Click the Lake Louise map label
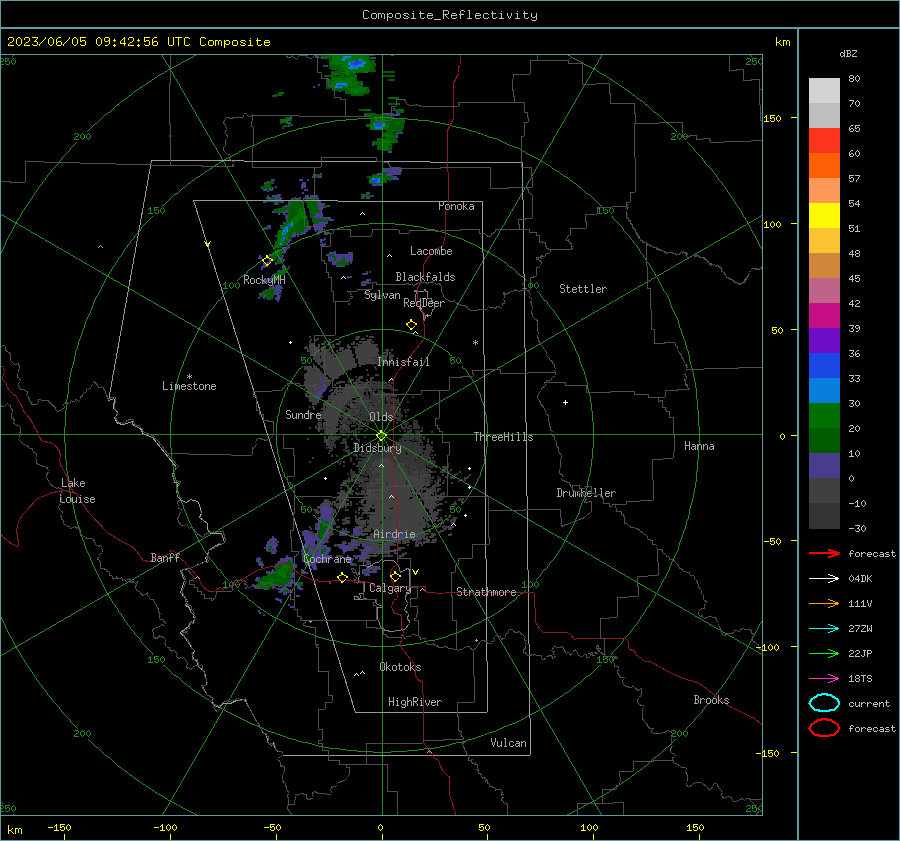Image resolution: width=900 pixels, height=841 pixels. 77,491
